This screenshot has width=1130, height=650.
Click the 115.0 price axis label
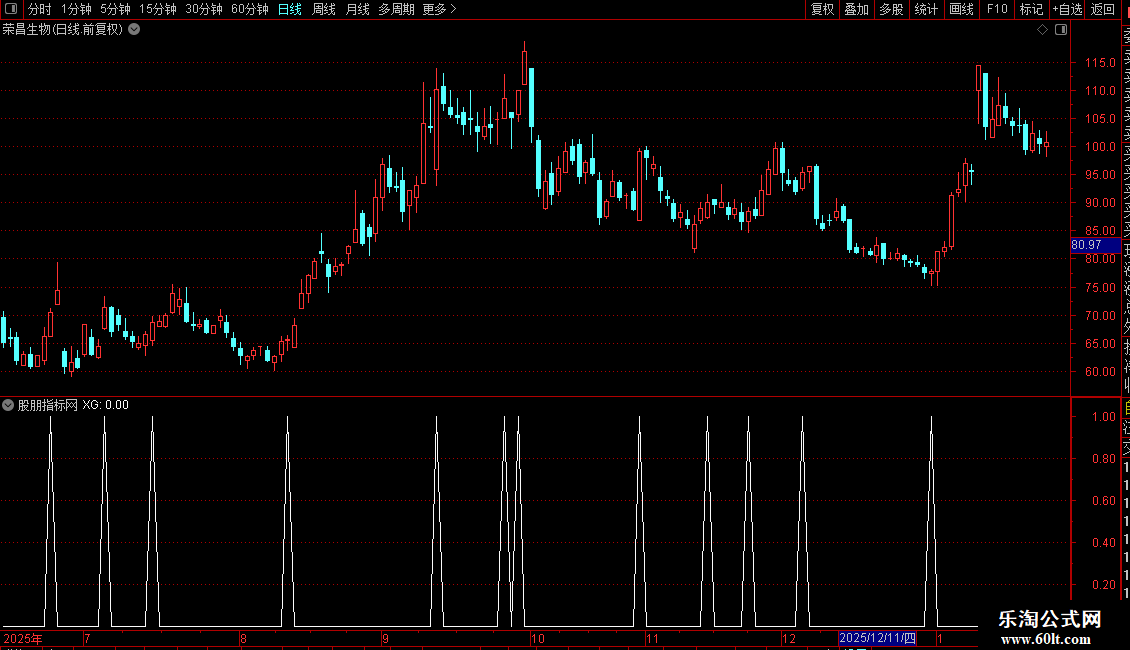1100,63
